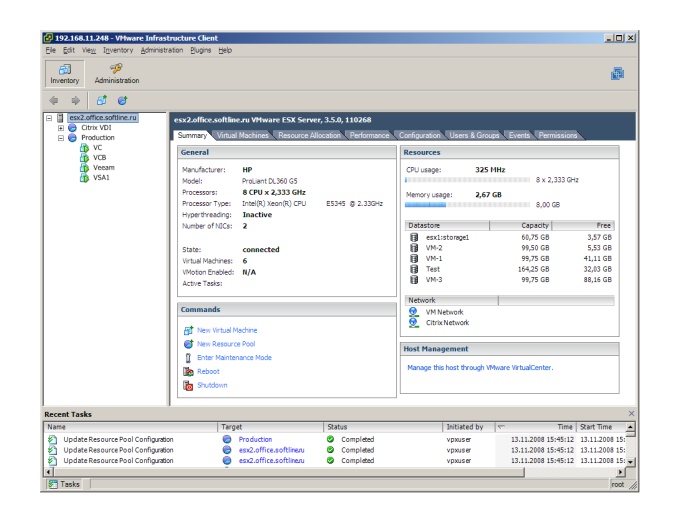The width and height of the screenshot is (680, 523).
Task: Click the Enter Maintenance Mode link
Action: (x=234, y=358)
